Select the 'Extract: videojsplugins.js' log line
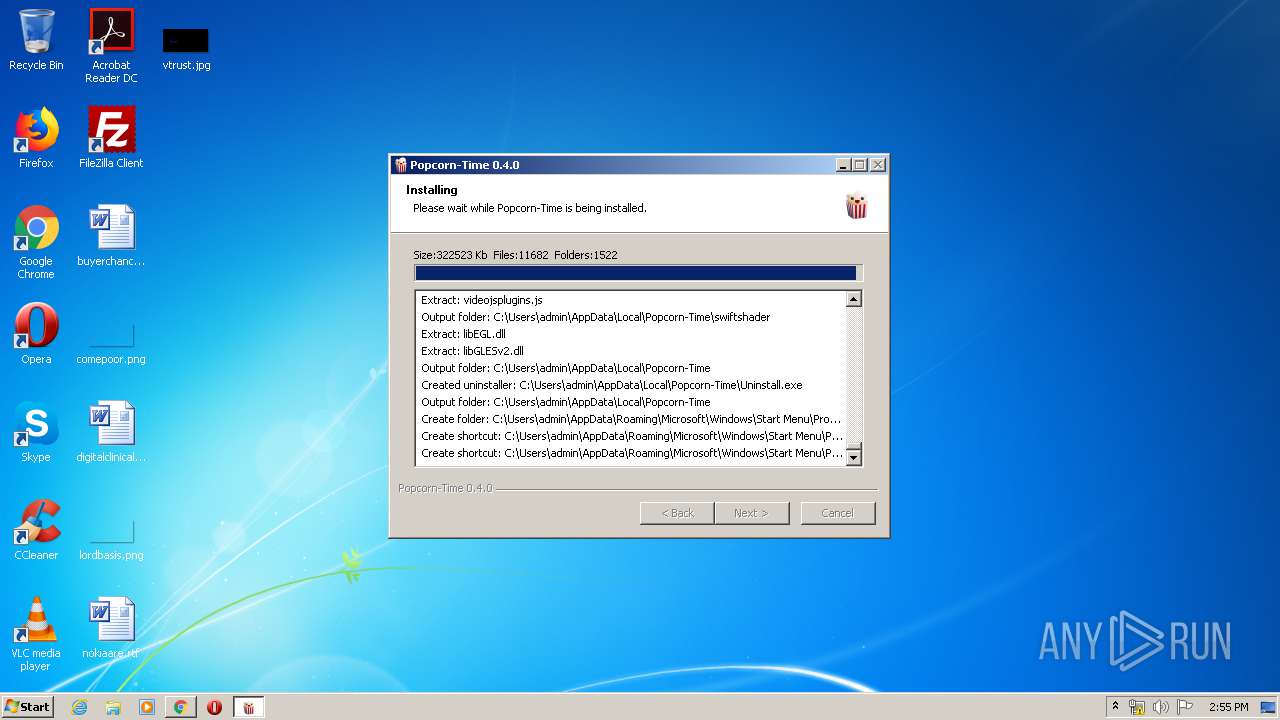Viewport: 1280px width, 720px height. (x=482, y=300)
